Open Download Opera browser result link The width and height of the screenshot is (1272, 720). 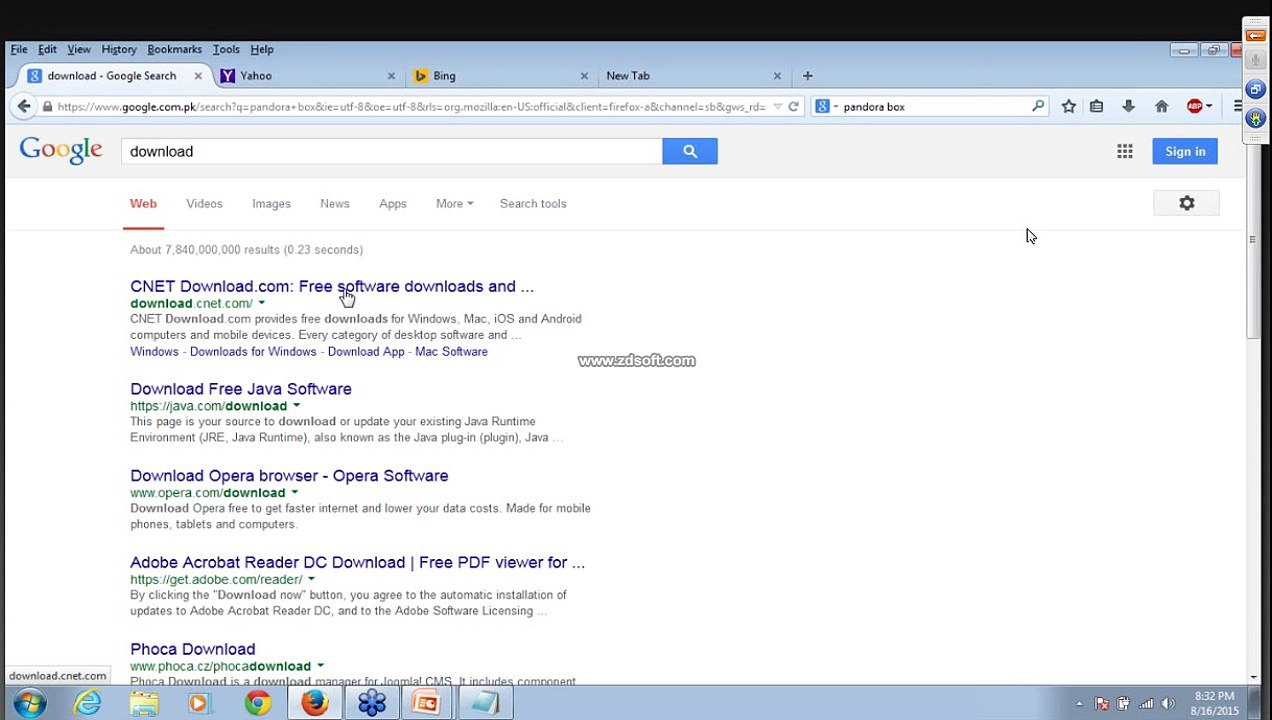tap(289, 475)
